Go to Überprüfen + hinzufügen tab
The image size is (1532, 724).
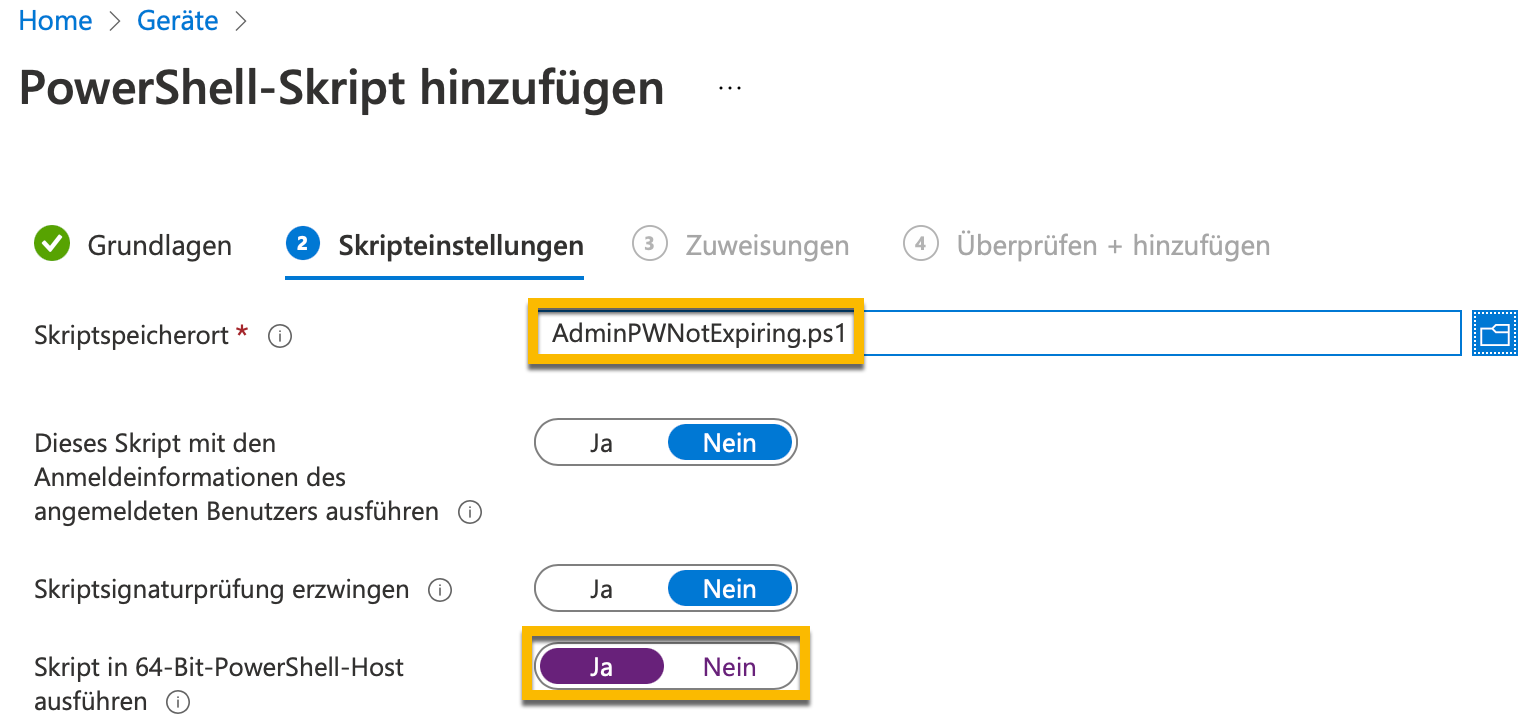coord(1112,245)
